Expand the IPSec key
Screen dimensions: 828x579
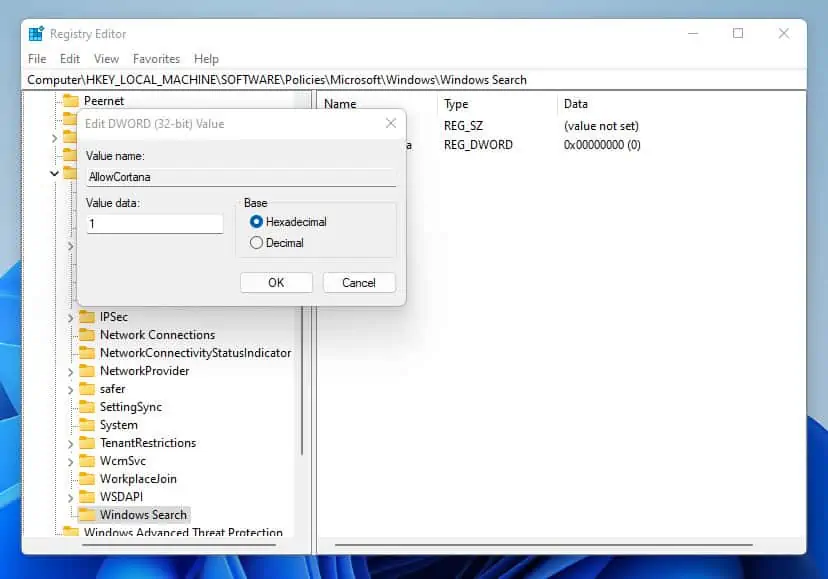click(70, 317)
